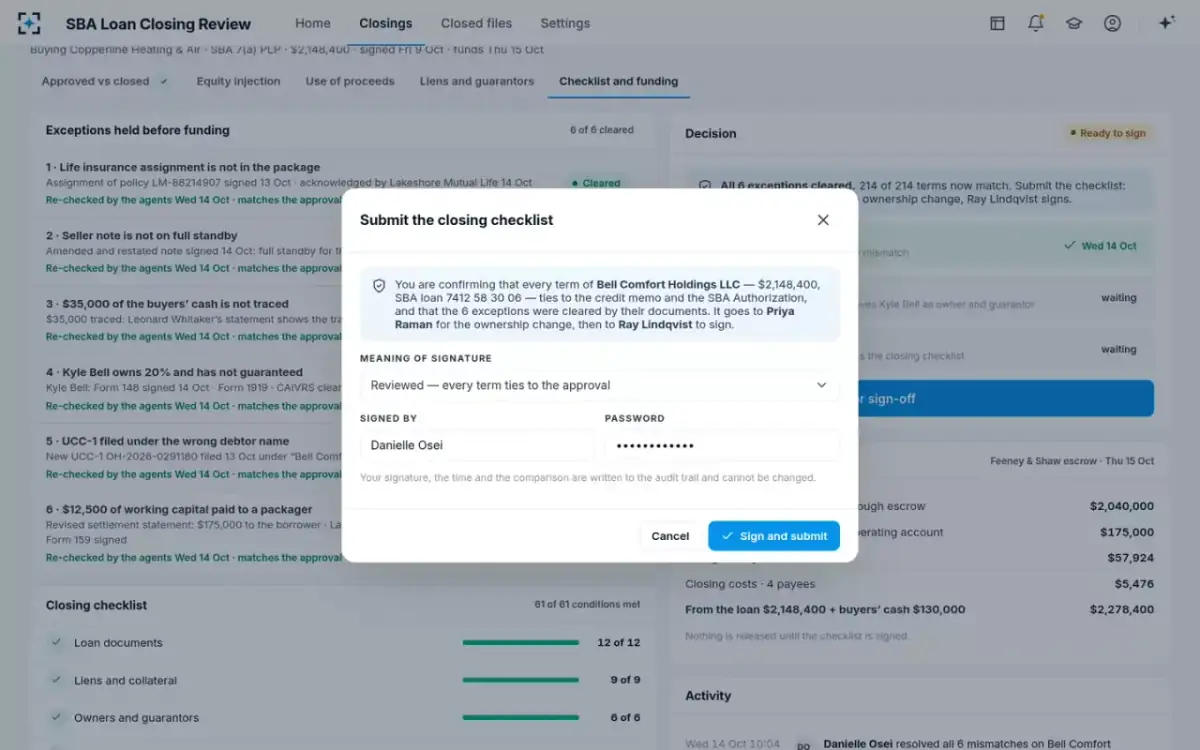This screenshot has width=1200, height=750.
Task: Open the graduation cap learning icon
Action: [x=1074, y=23]
